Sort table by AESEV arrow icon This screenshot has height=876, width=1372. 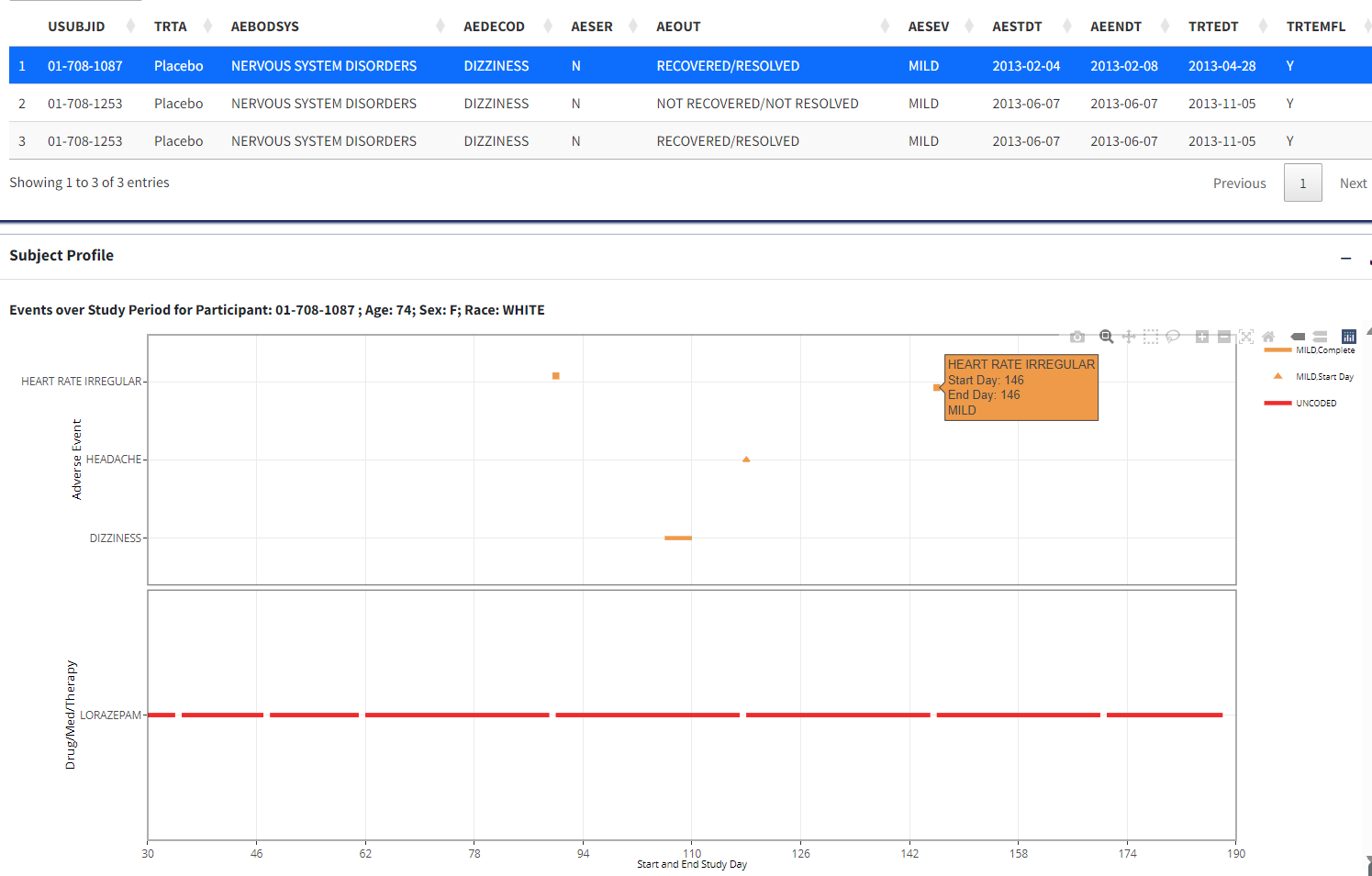[969, 26]
